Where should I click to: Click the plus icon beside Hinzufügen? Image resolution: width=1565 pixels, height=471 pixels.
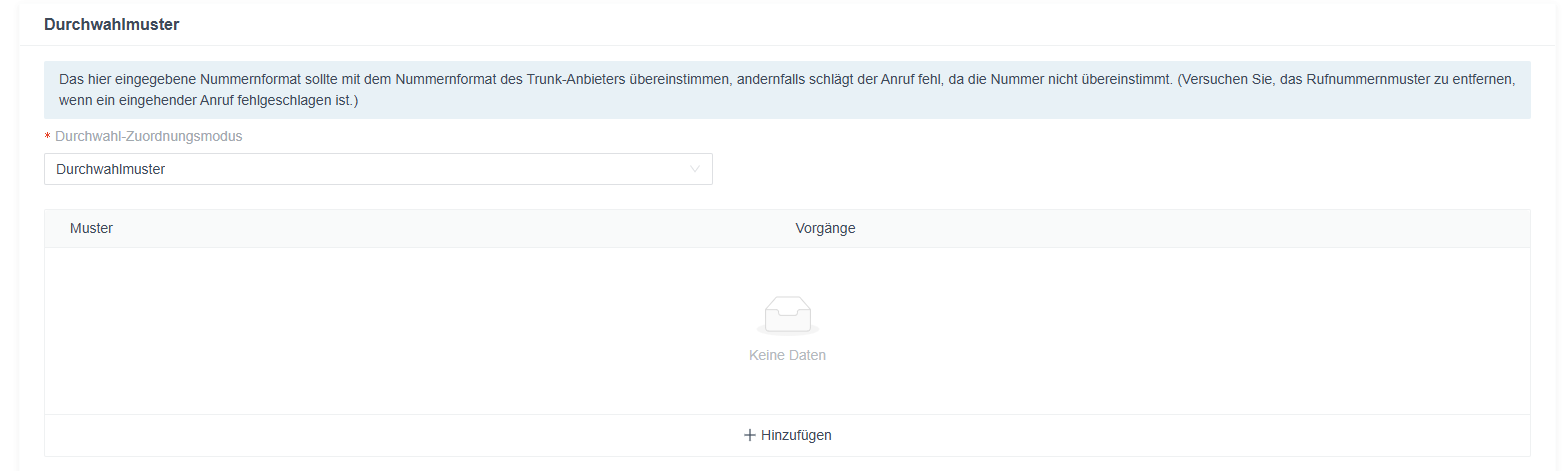750,435
